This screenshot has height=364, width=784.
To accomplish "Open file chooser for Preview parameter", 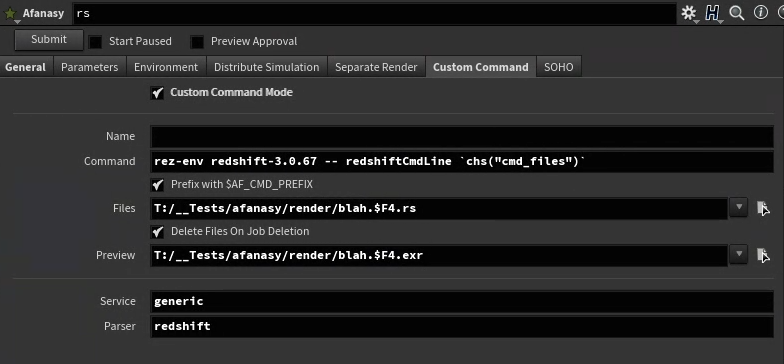I will pyautogui.click(x=762, y=255).
